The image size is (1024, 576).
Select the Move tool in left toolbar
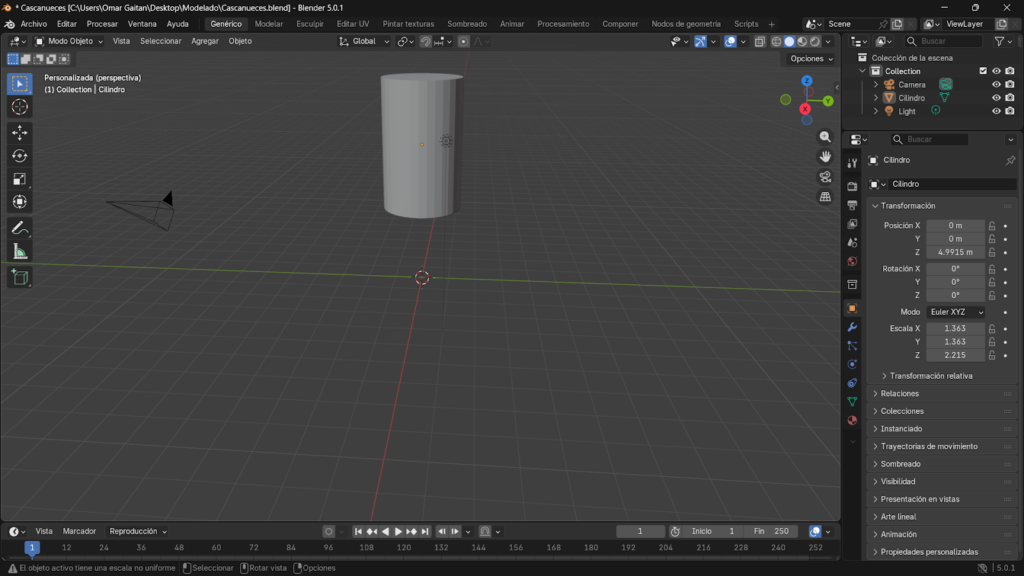(20, 132)
